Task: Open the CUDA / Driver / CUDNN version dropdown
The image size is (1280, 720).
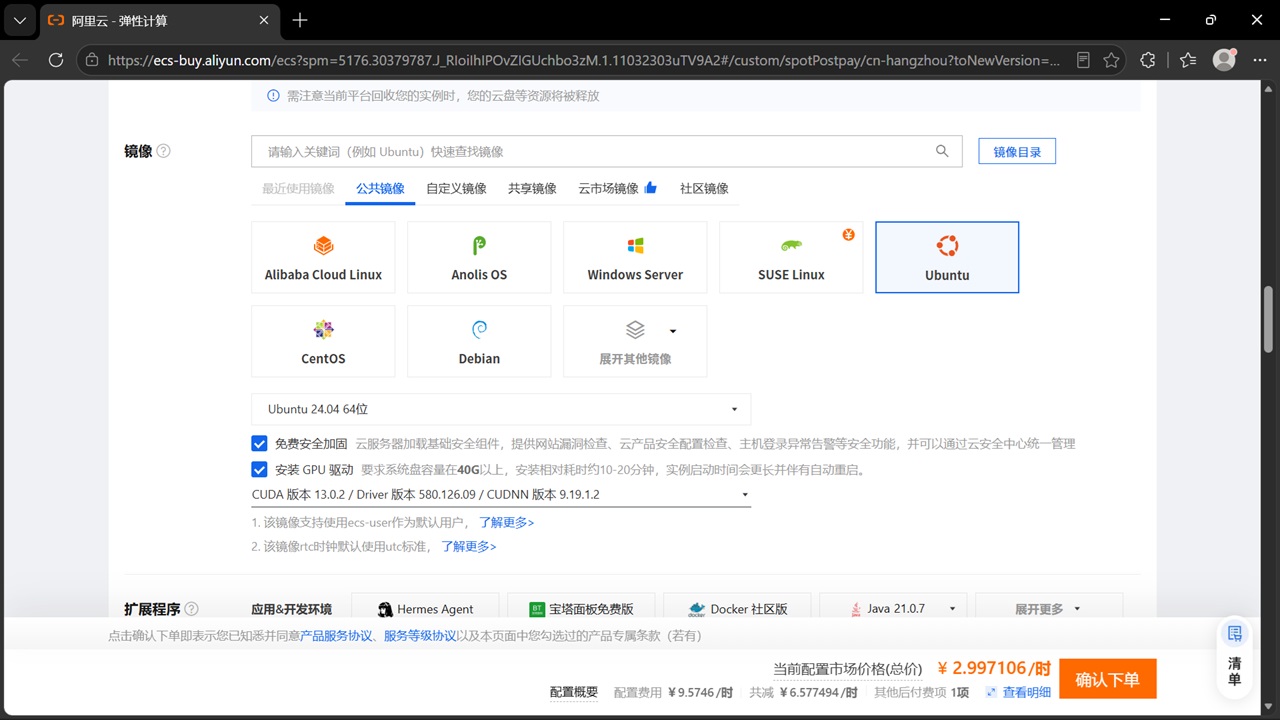Action: (501, 495)
